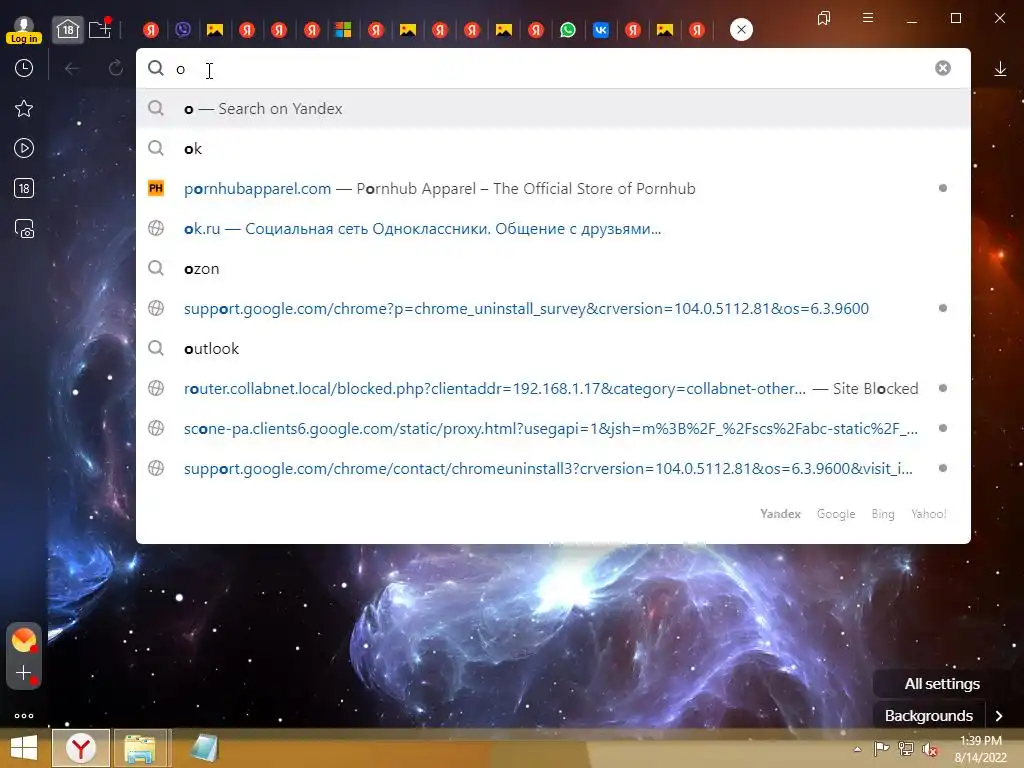Image resolution: width=1024 pixels, height=768 pixels.
Task: Remove router.collabnet.local suggestion via its dot
Action: point(942,388)
